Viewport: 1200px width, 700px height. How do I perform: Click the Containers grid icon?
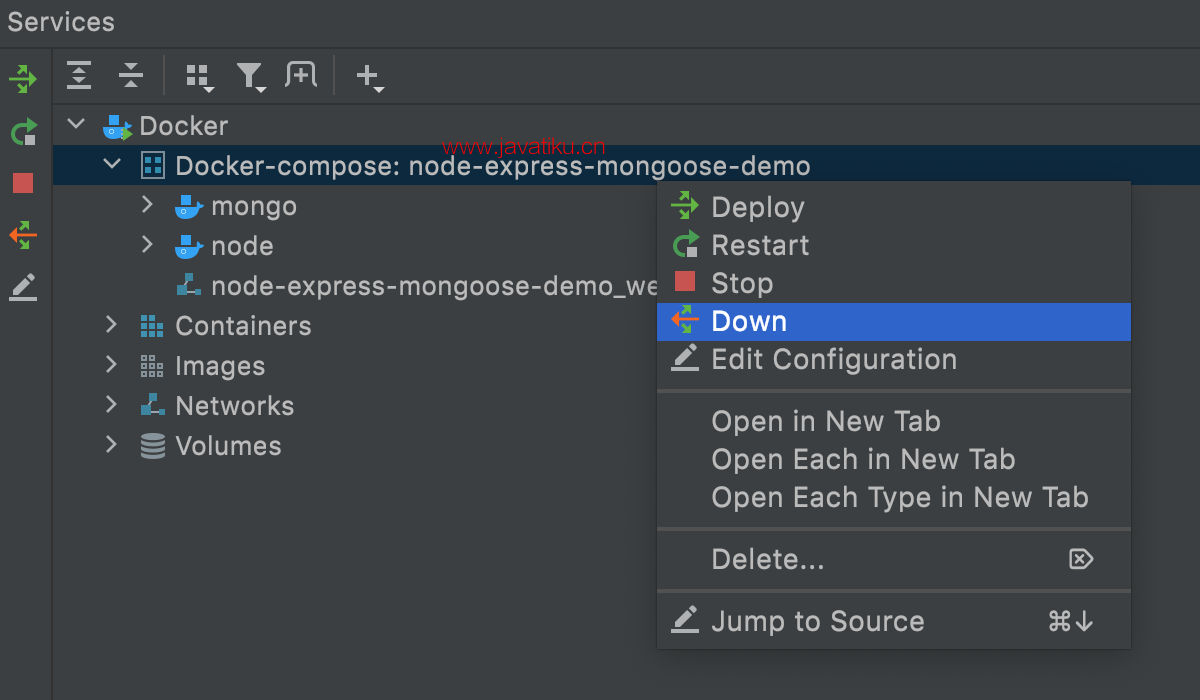pos(152,325)
